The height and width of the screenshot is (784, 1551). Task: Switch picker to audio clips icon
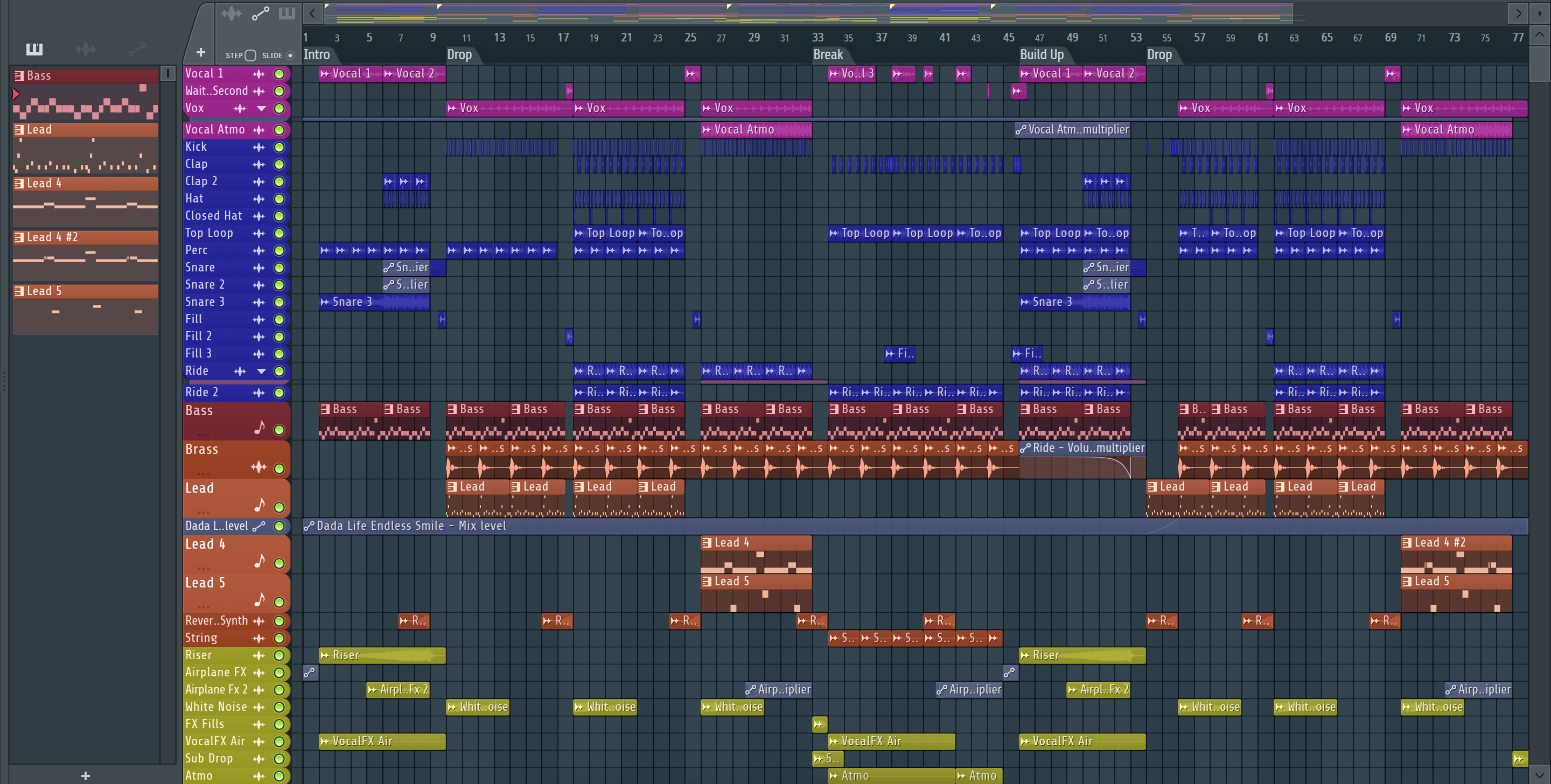[x=86, y=50]
